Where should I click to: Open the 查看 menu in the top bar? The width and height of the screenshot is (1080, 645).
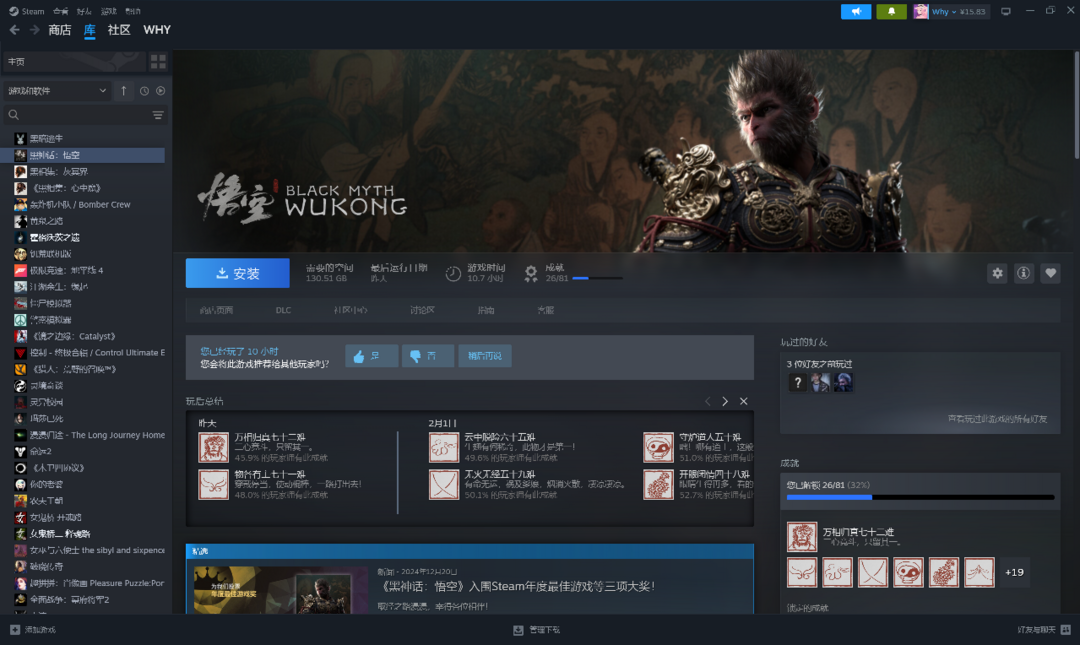[61, 11]
